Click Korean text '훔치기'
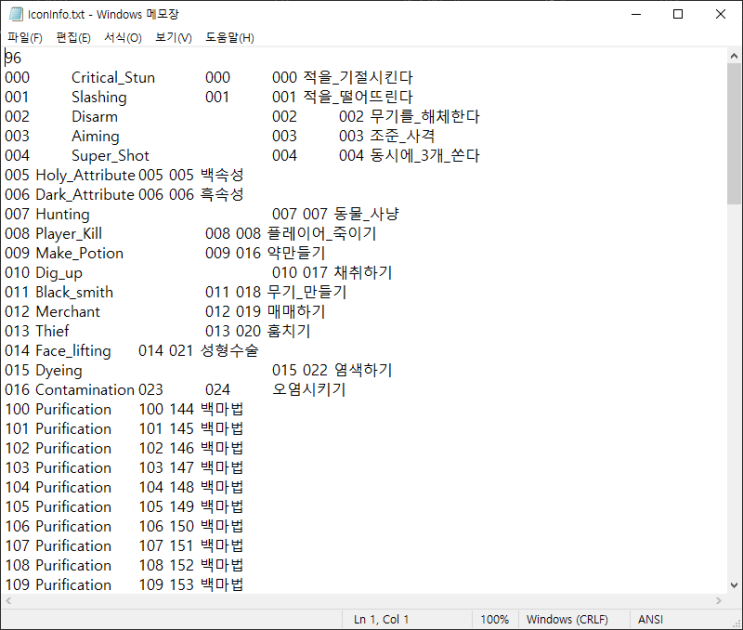743x630 pixels. (289, 331)
